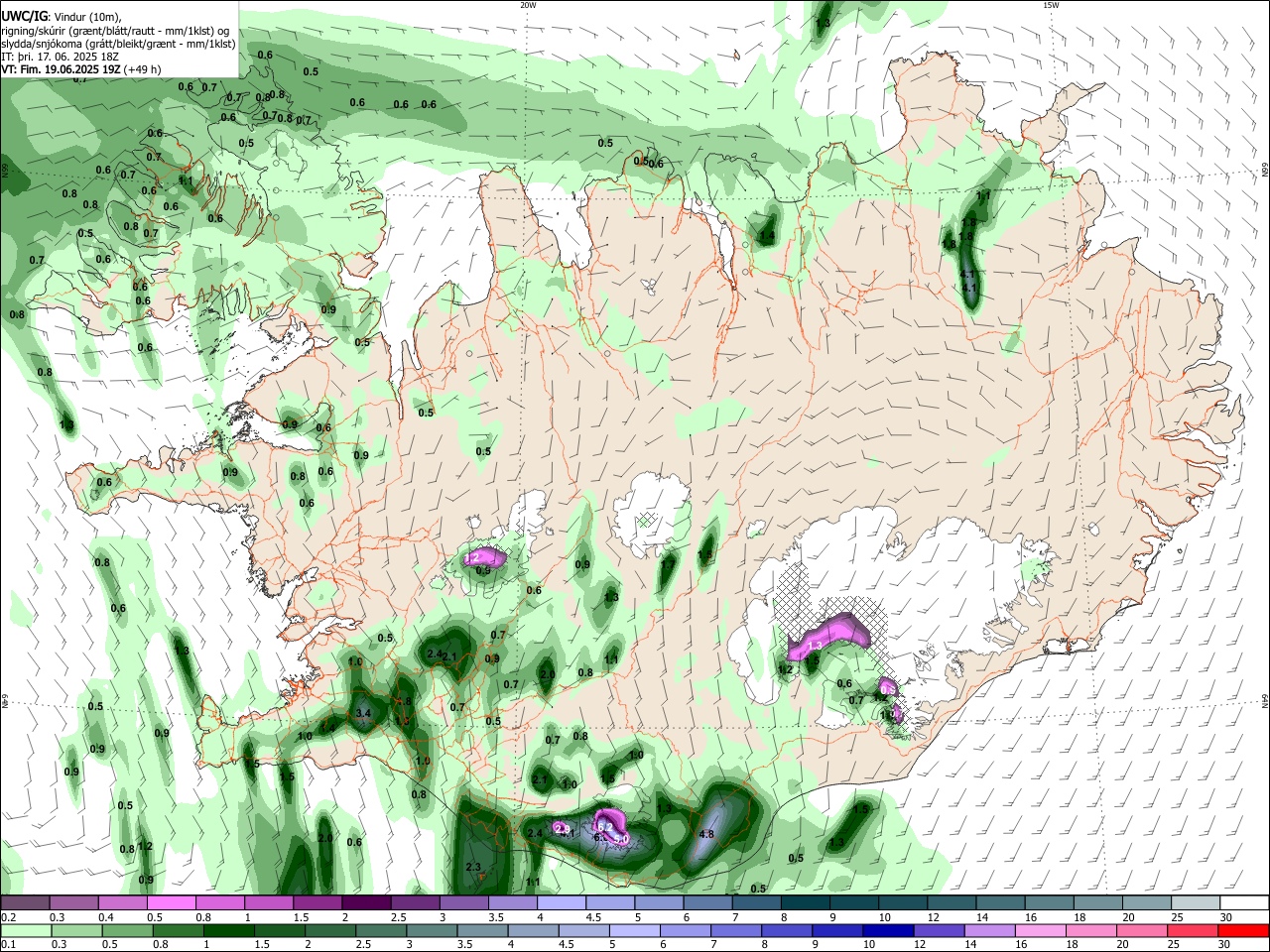Click the '20W' longitude label
Viewport: 1270px width, 952px height.
click(x=528, y=5)
